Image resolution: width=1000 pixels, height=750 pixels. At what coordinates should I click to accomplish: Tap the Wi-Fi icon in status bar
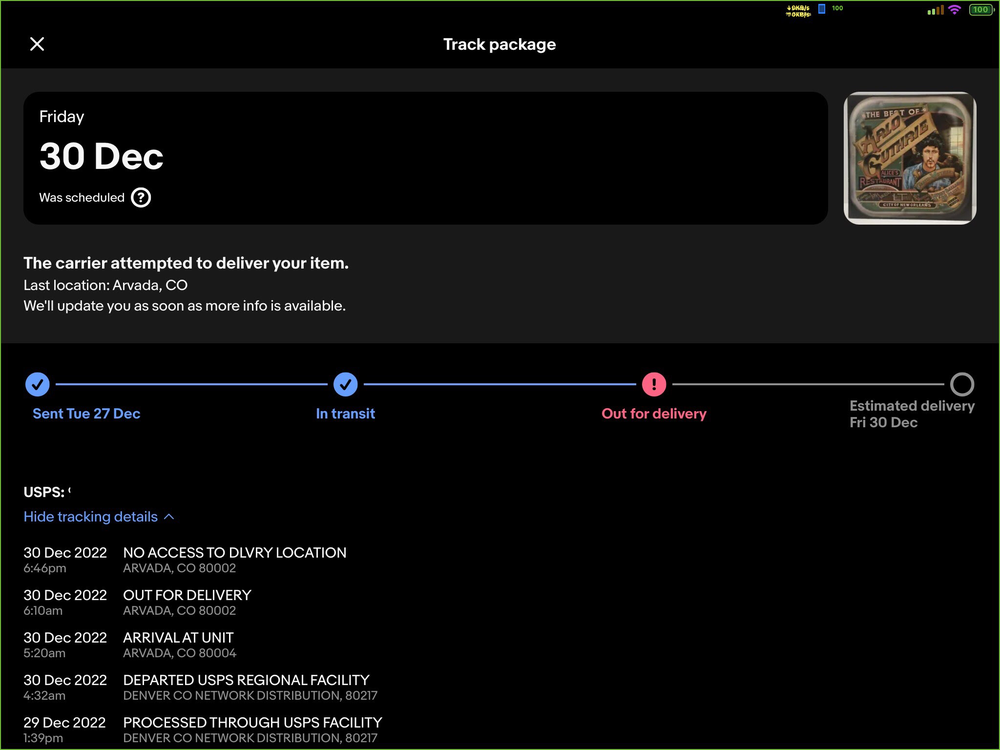(954, 10)
